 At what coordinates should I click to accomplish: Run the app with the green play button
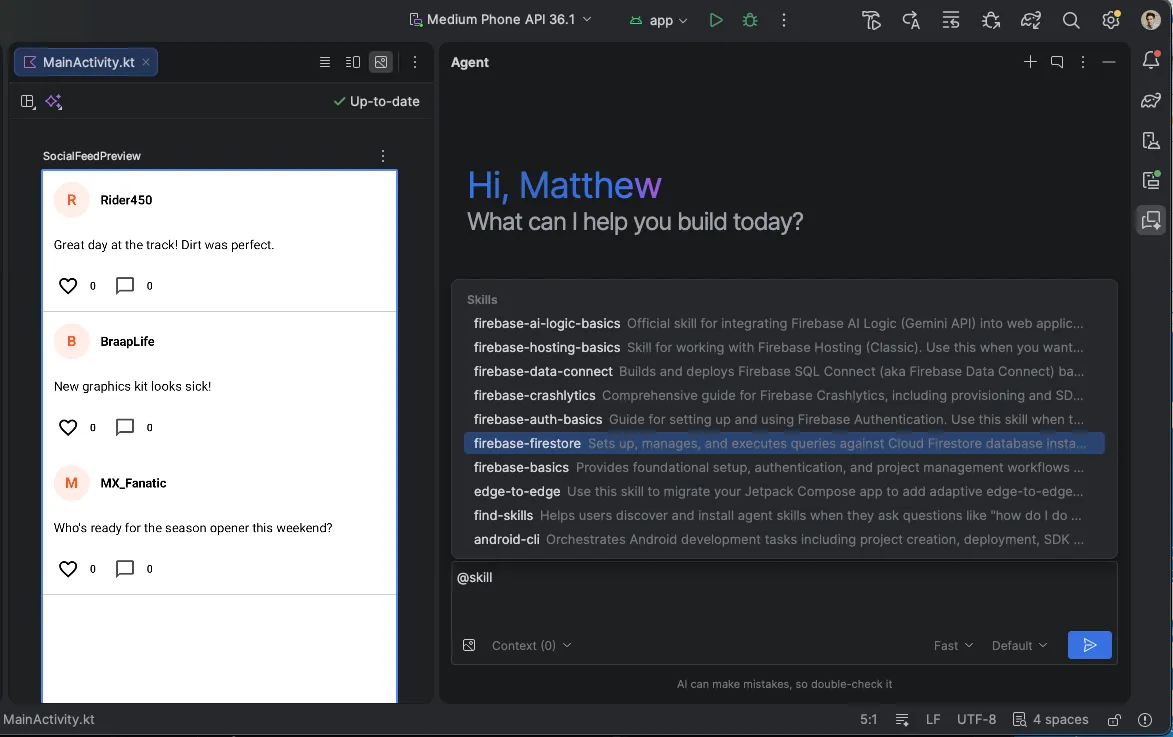tap(716, 20)
